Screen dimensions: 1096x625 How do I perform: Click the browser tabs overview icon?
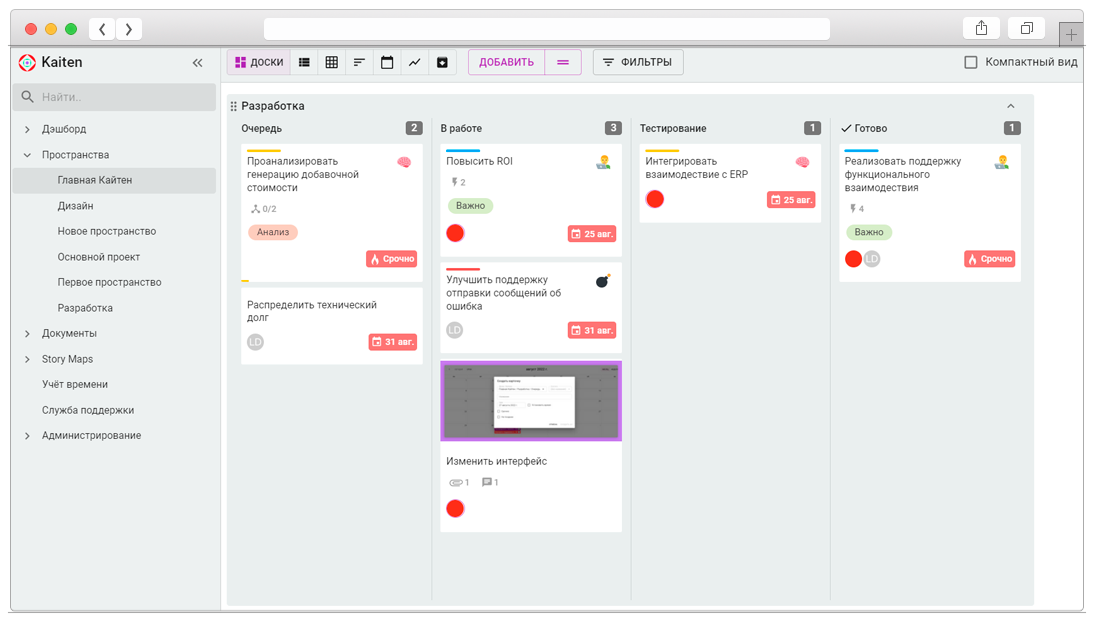tap(1026, 28)
